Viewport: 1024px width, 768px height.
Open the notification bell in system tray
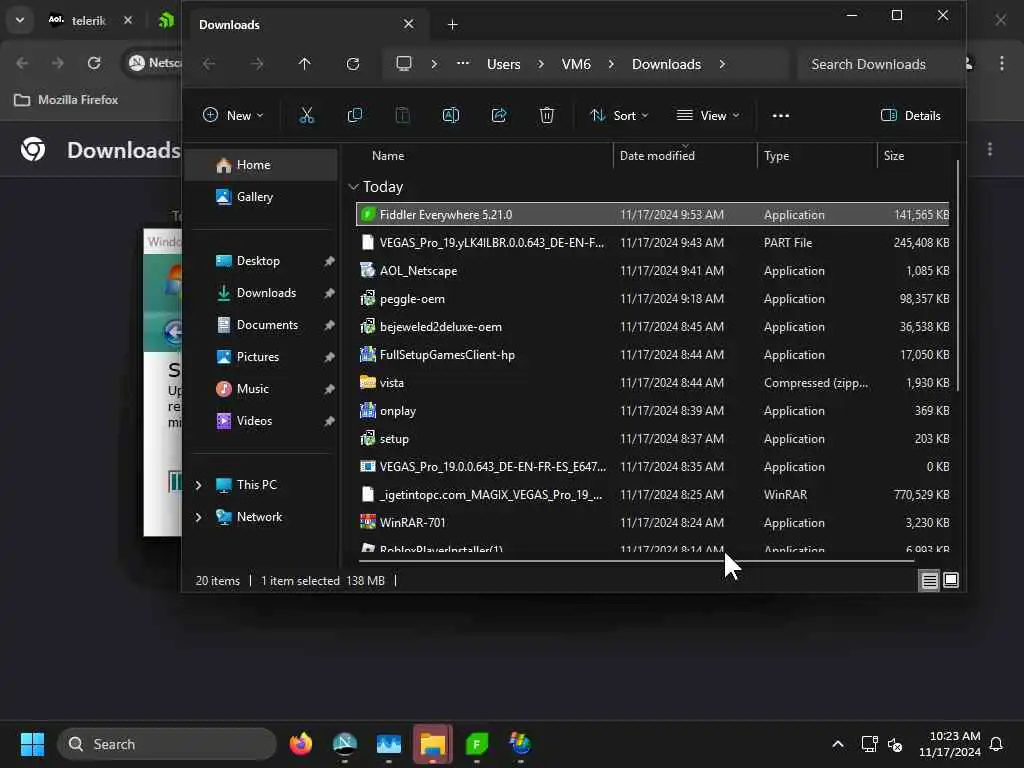coord(996,744)
